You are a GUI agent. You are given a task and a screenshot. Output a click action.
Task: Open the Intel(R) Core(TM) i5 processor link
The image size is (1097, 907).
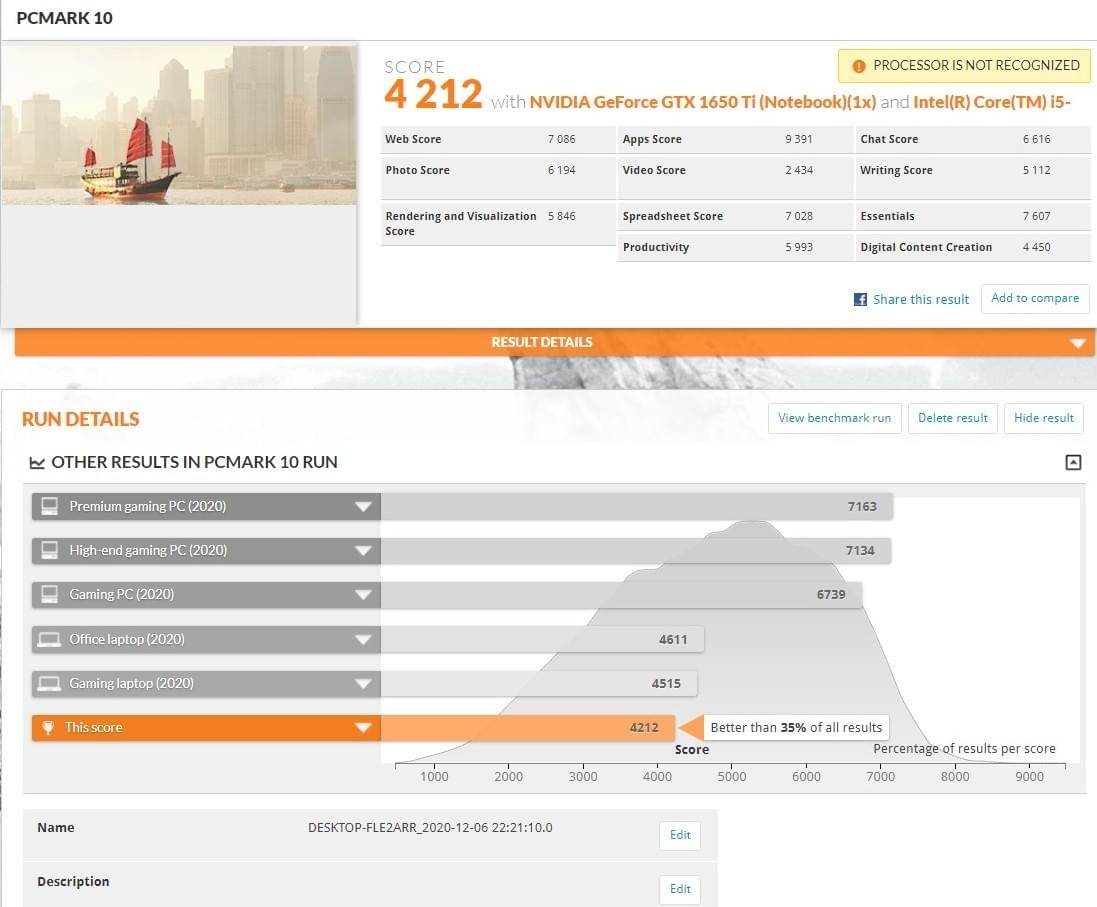click(x=991, y=102)
